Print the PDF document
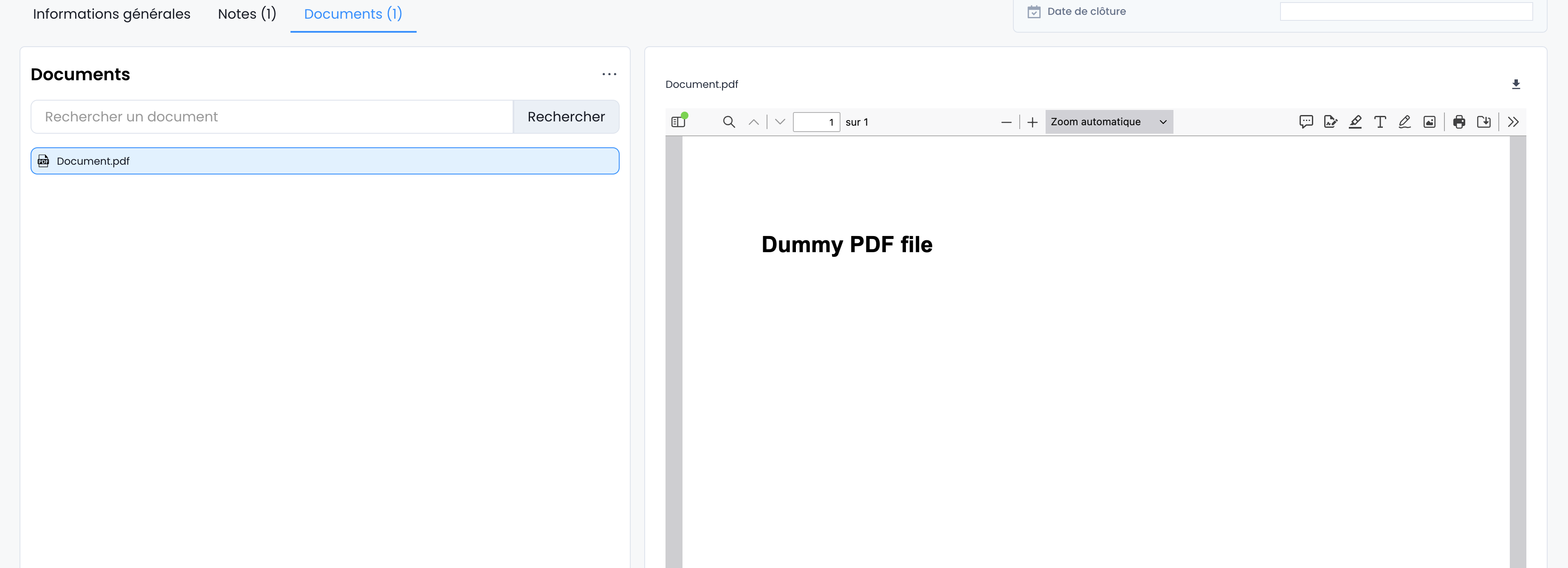Image resolution: width=1568 pixels, height=568 pixels. coord(1459,122)
